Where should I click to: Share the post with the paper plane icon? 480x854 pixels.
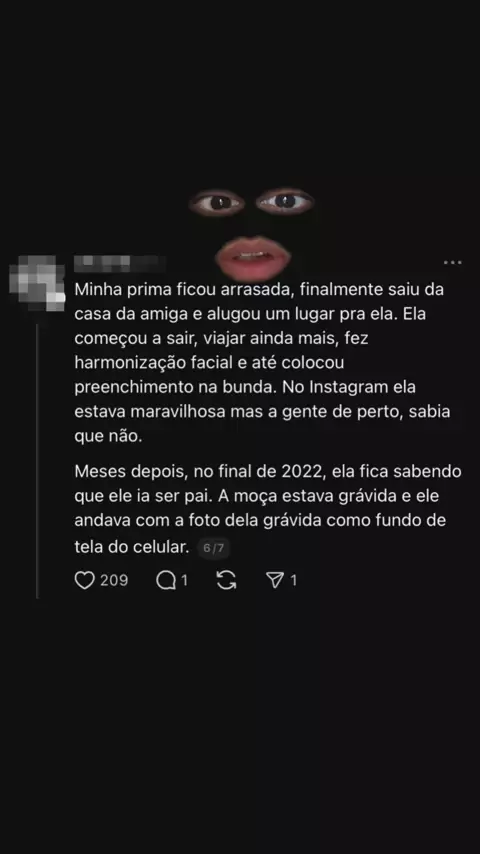(x=276, y=581)
